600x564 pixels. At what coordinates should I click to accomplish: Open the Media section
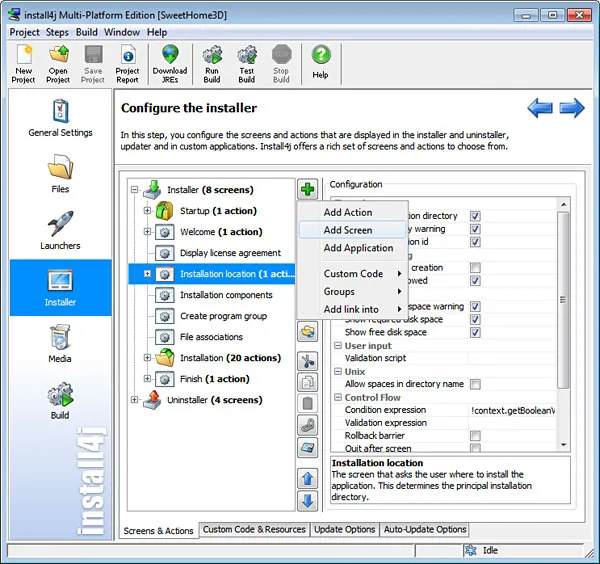click(60, 344)
